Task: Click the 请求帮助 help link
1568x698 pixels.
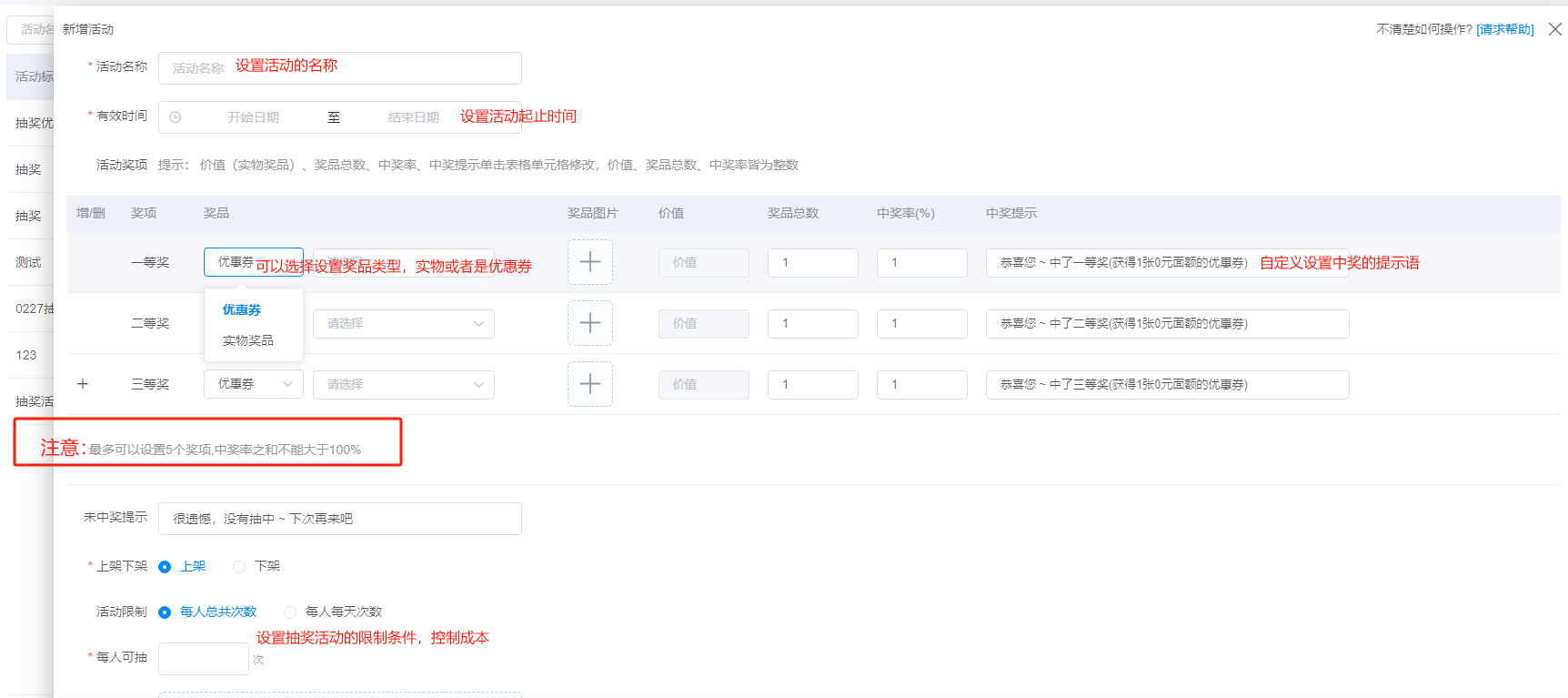Action: pyautogui.click(x=1504, y=29)
